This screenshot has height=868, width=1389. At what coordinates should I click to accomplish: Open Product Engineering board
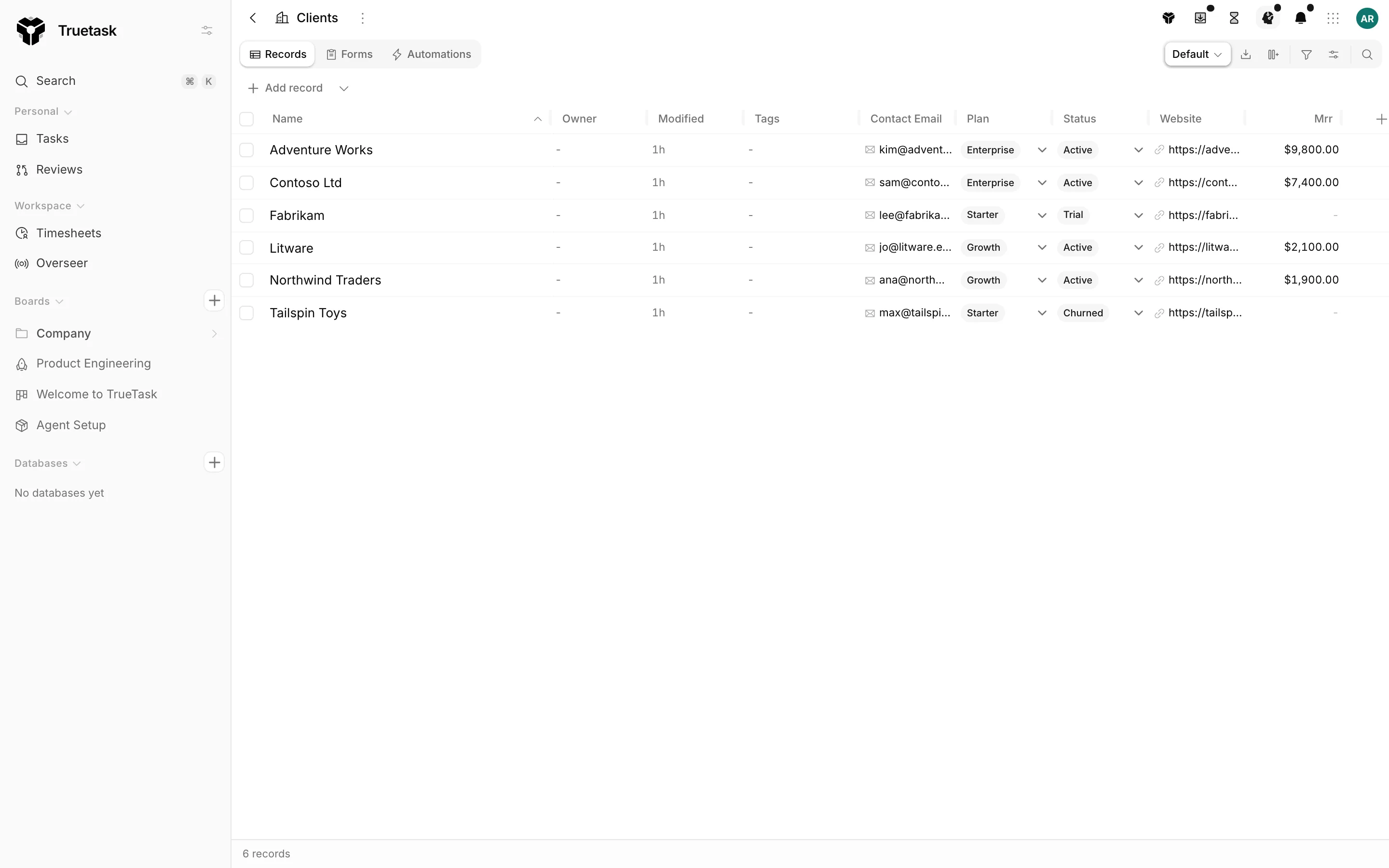(115, 364)
